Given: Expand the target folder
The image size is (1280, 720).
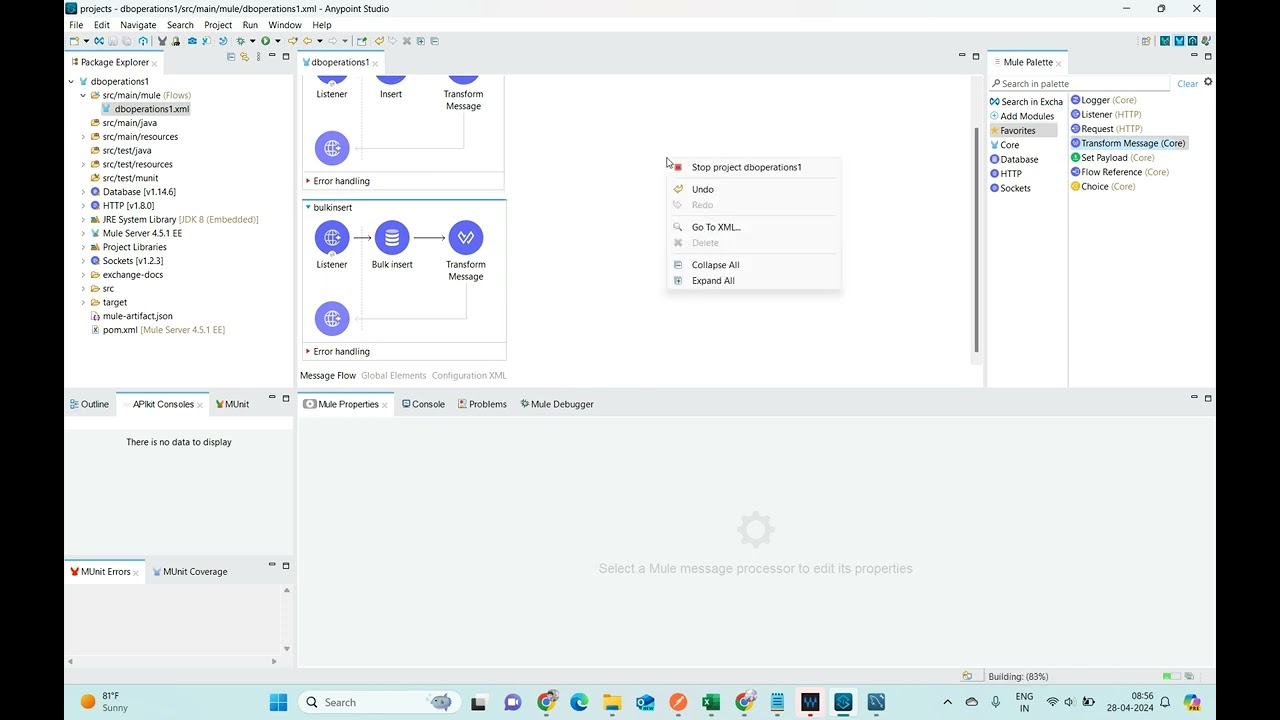Looking at the screenshot, I should (x=83, y=302).
